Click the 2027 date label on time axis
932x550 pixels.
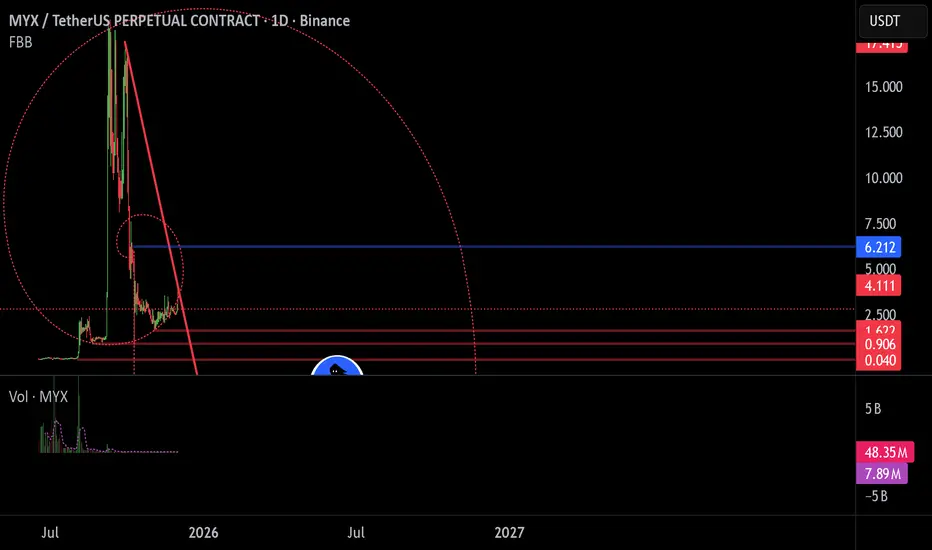tap(509, 533)
